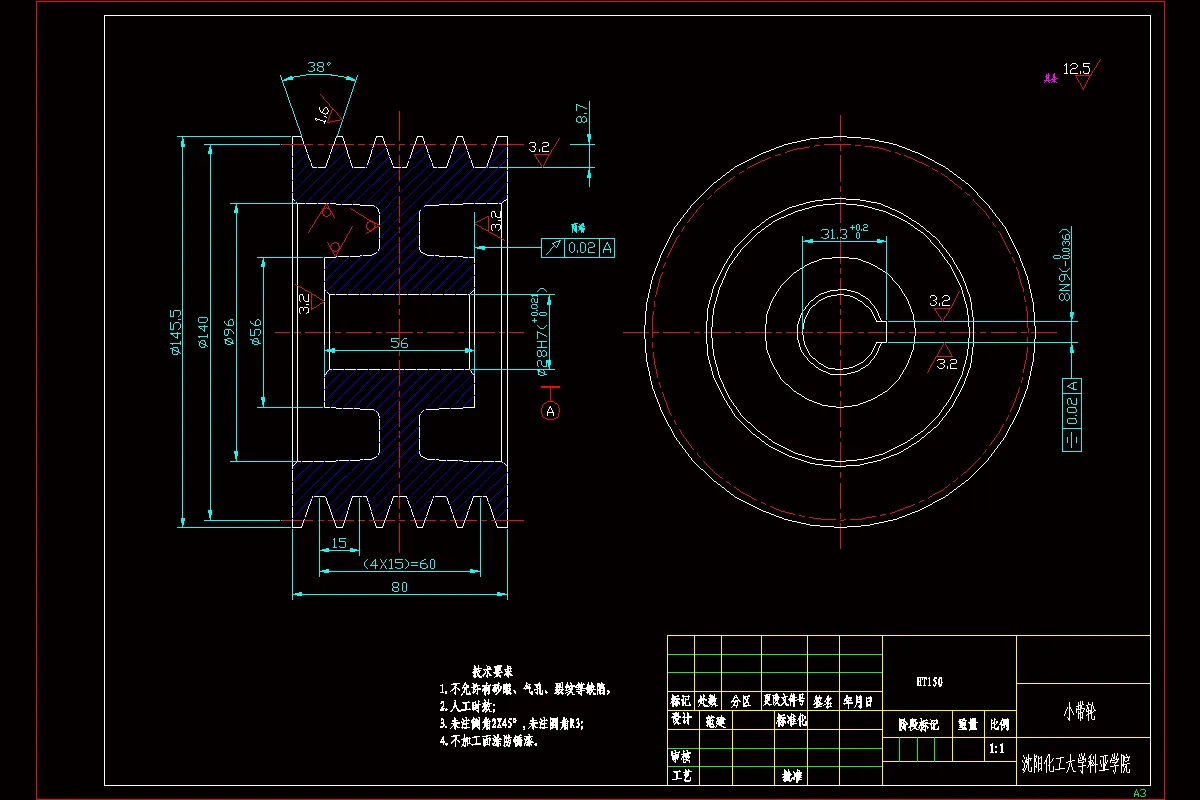Click the 工艺 row label

(681, 774)
